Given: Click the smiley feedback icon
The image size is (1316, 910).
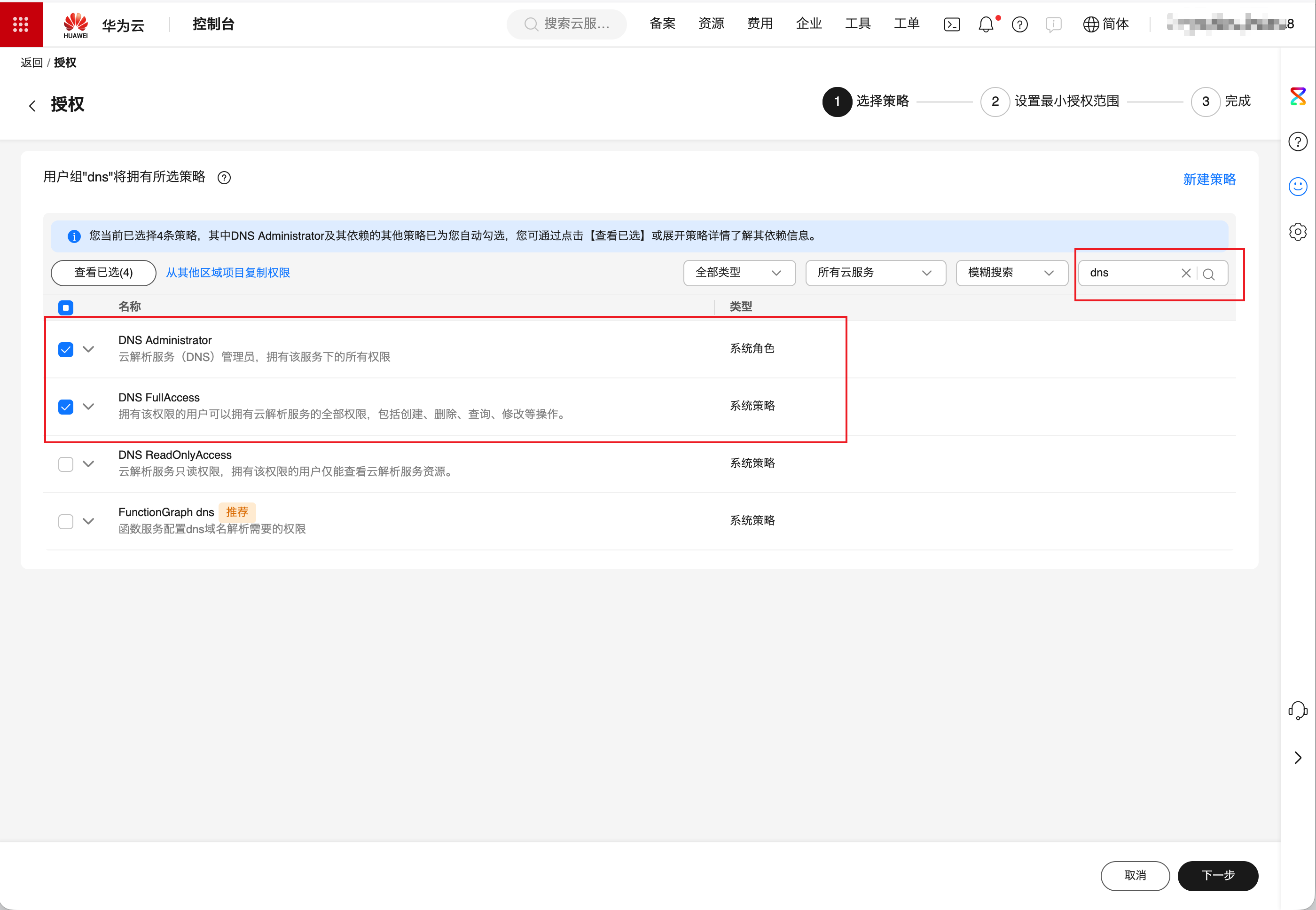Looking at the screenshot, I should pos(1297,187).
